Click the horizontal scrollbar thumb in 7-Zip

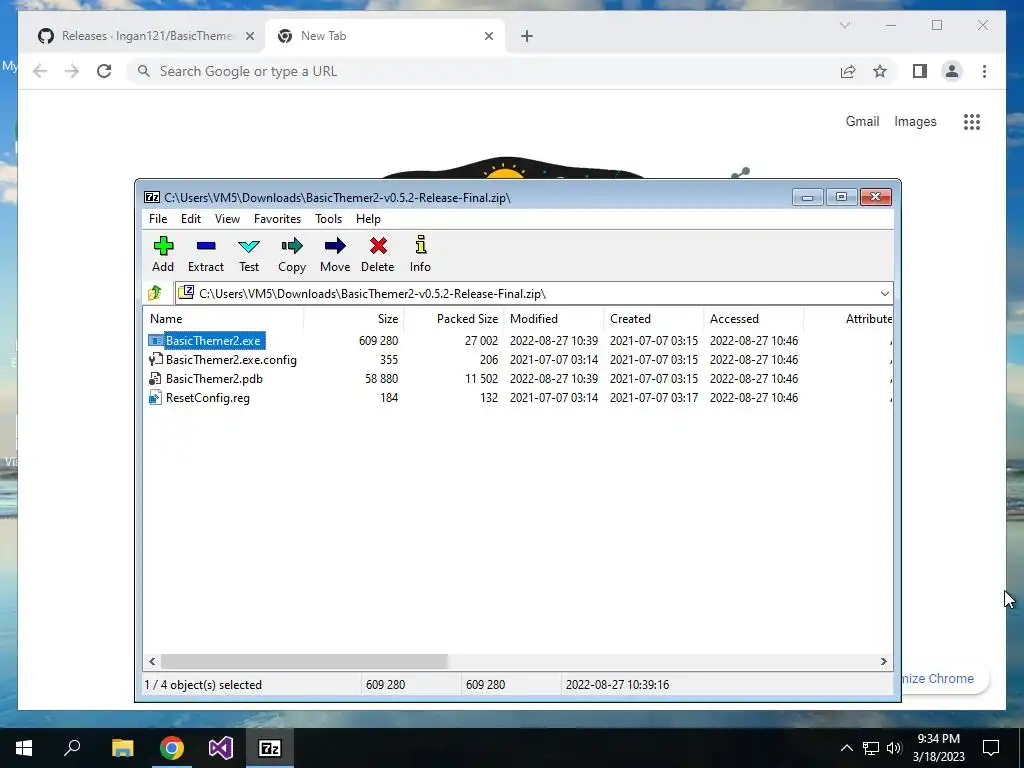pos(304,661)
